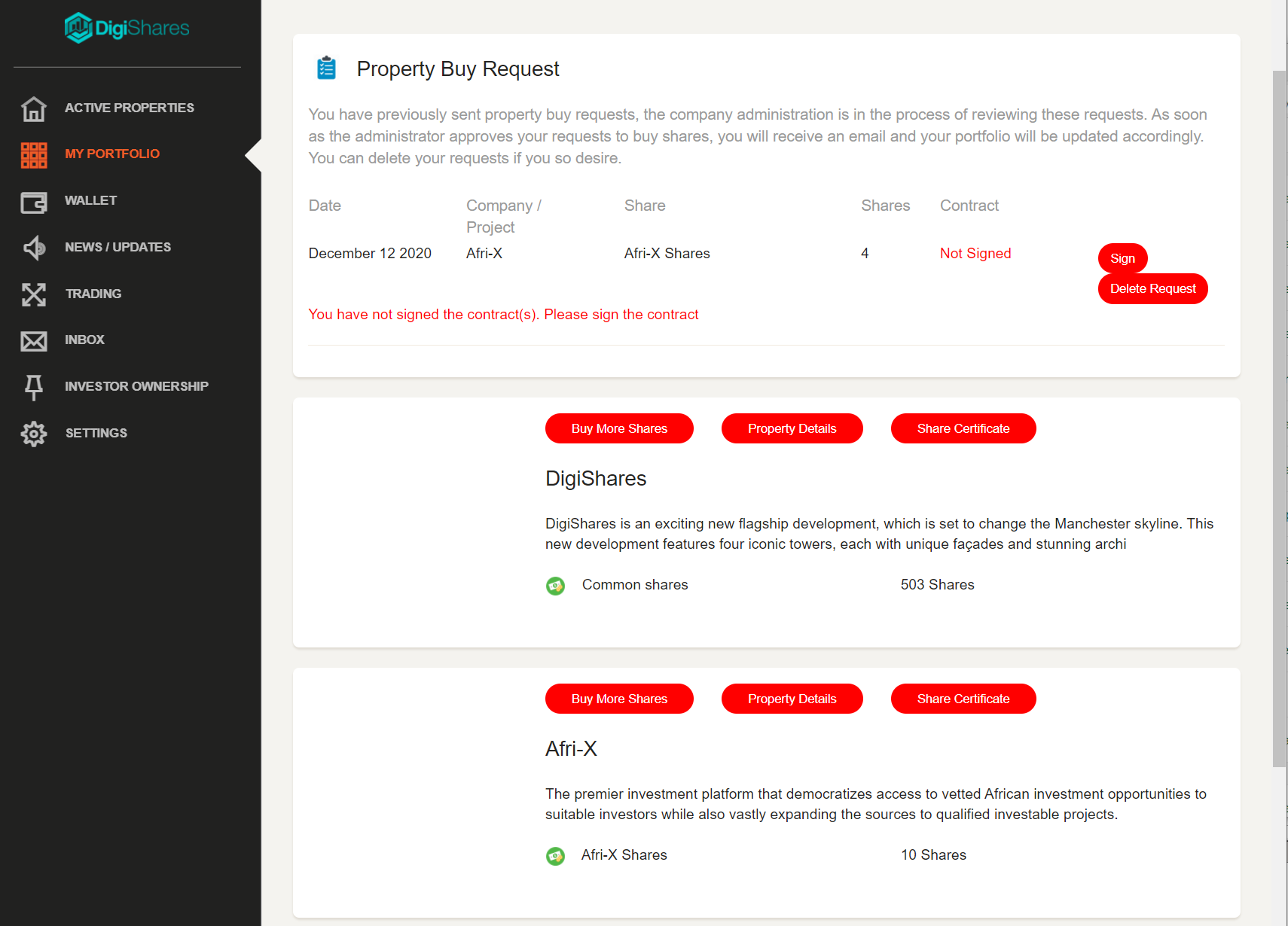Open the Wallet section
The image size is (1288, 926).
coord(90,200)
